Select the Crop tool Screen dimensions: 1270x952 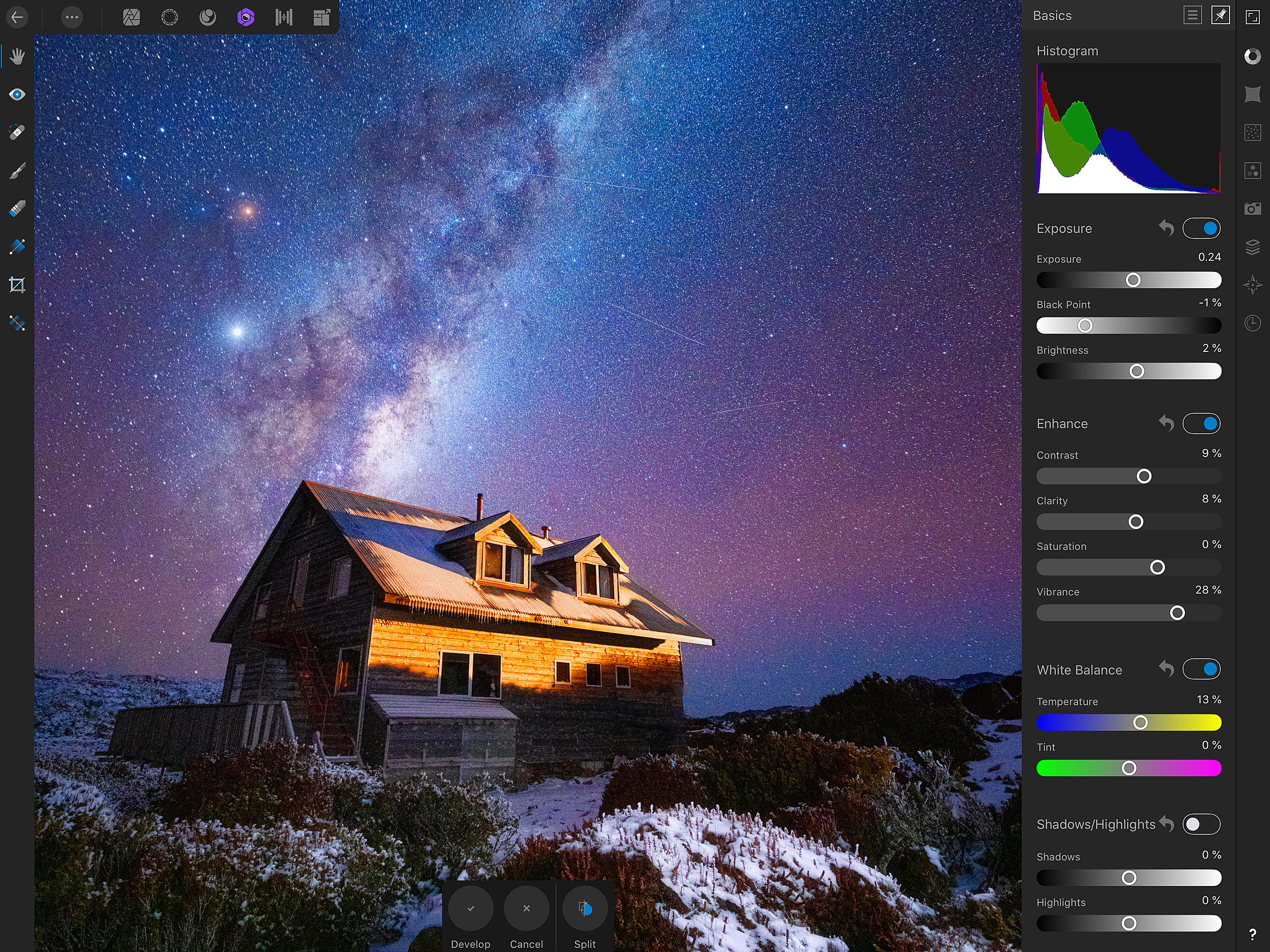[17, 285]
